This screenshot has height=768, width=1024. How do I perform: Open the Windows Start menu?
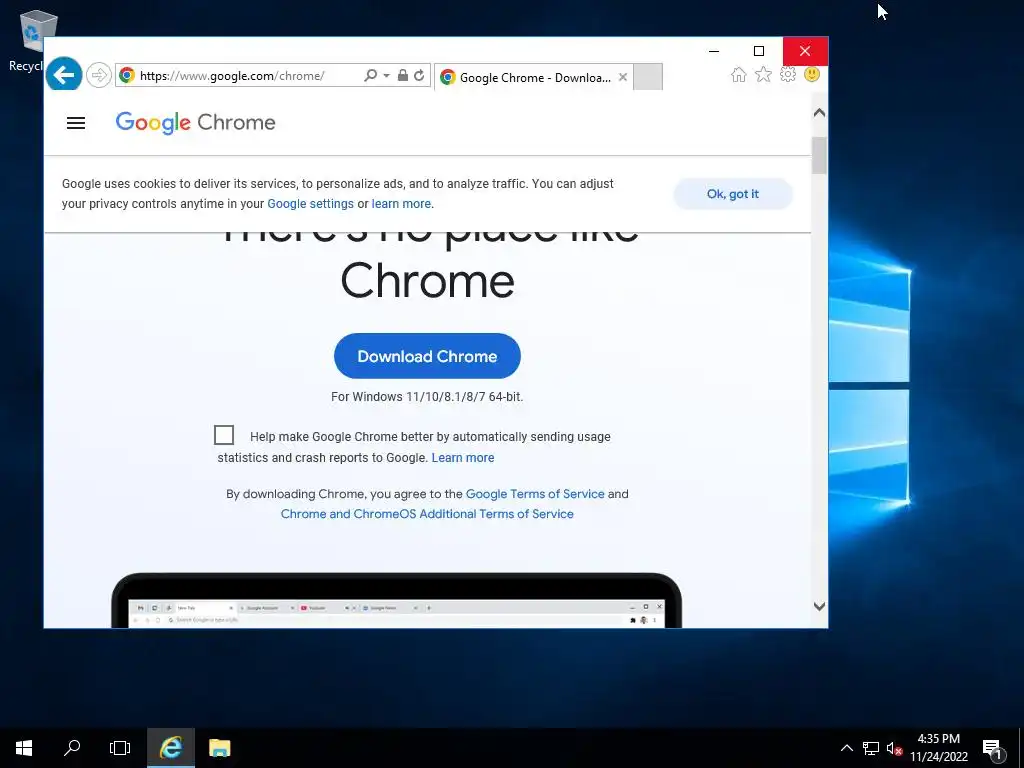coord(24,748)
